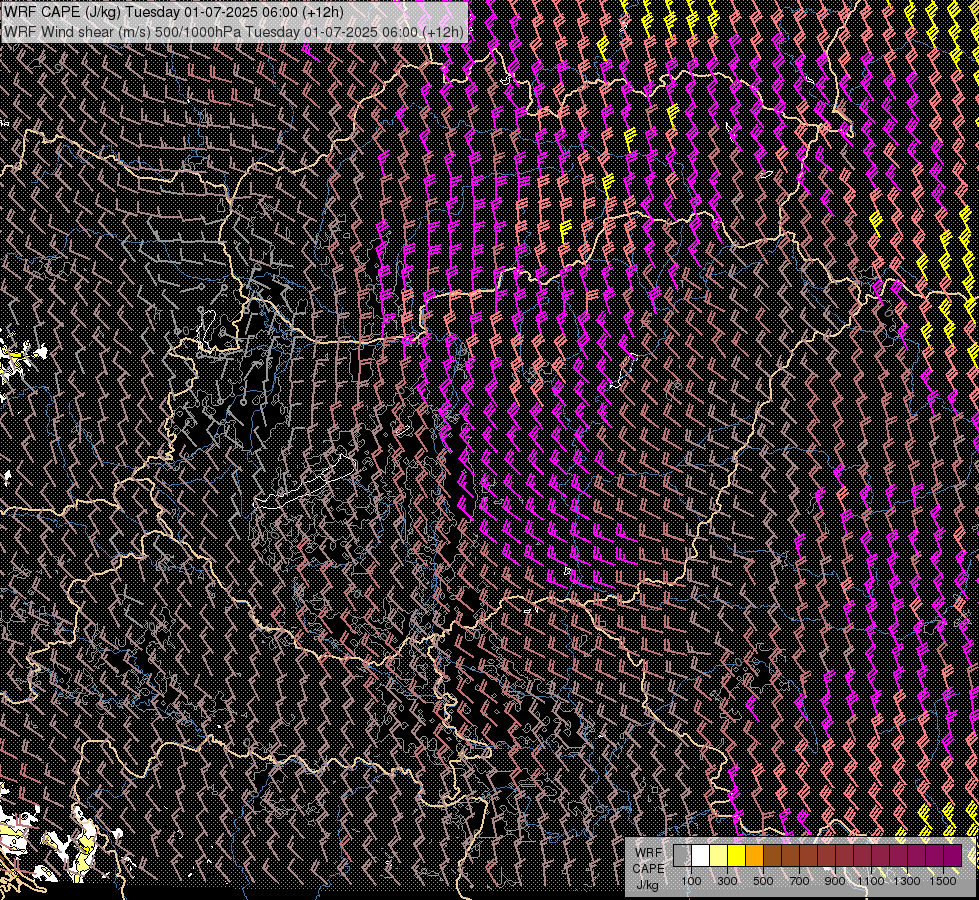The height and width of the screenshot is (900, 979).
Task: Click the WRF Wind shear 500/1000hPa title line
Action: 234,32
